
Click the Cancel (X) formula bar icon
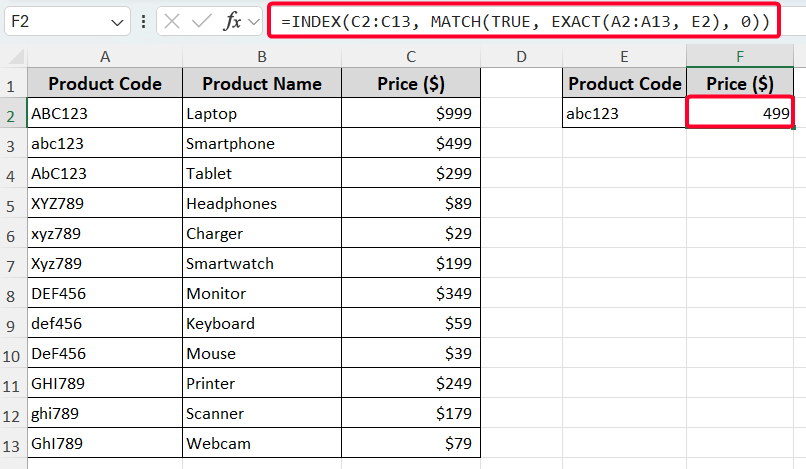point(173,21)
